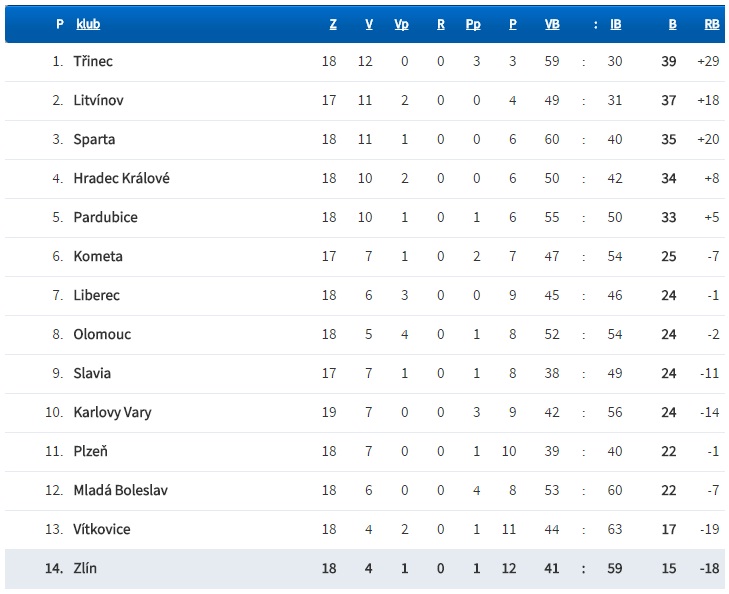Sort by VB goals scored header
This screenshot has width=729, height=594.
tap(552, 24)
